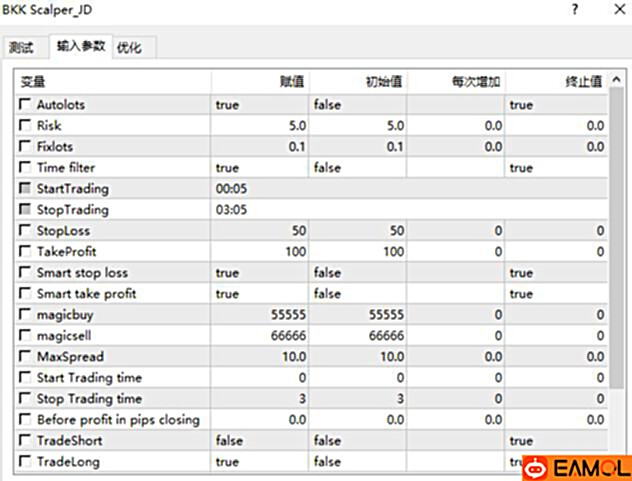This screenshot has height=481, width=632.
Task: Select the Time filter value cell showing true
Action: pyautogui.click(x=259, y=168)
